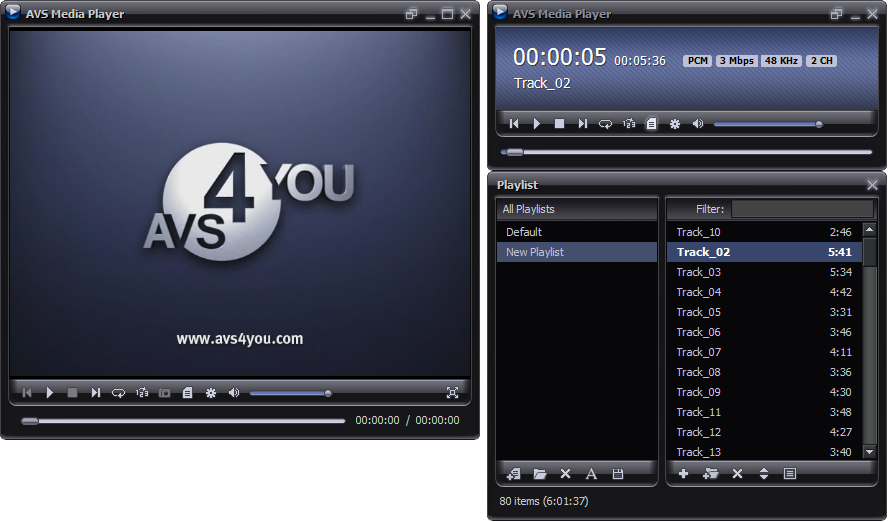Open a playlist file with the folder icon
Screen dimensions: 888x522
click(540, 474)
